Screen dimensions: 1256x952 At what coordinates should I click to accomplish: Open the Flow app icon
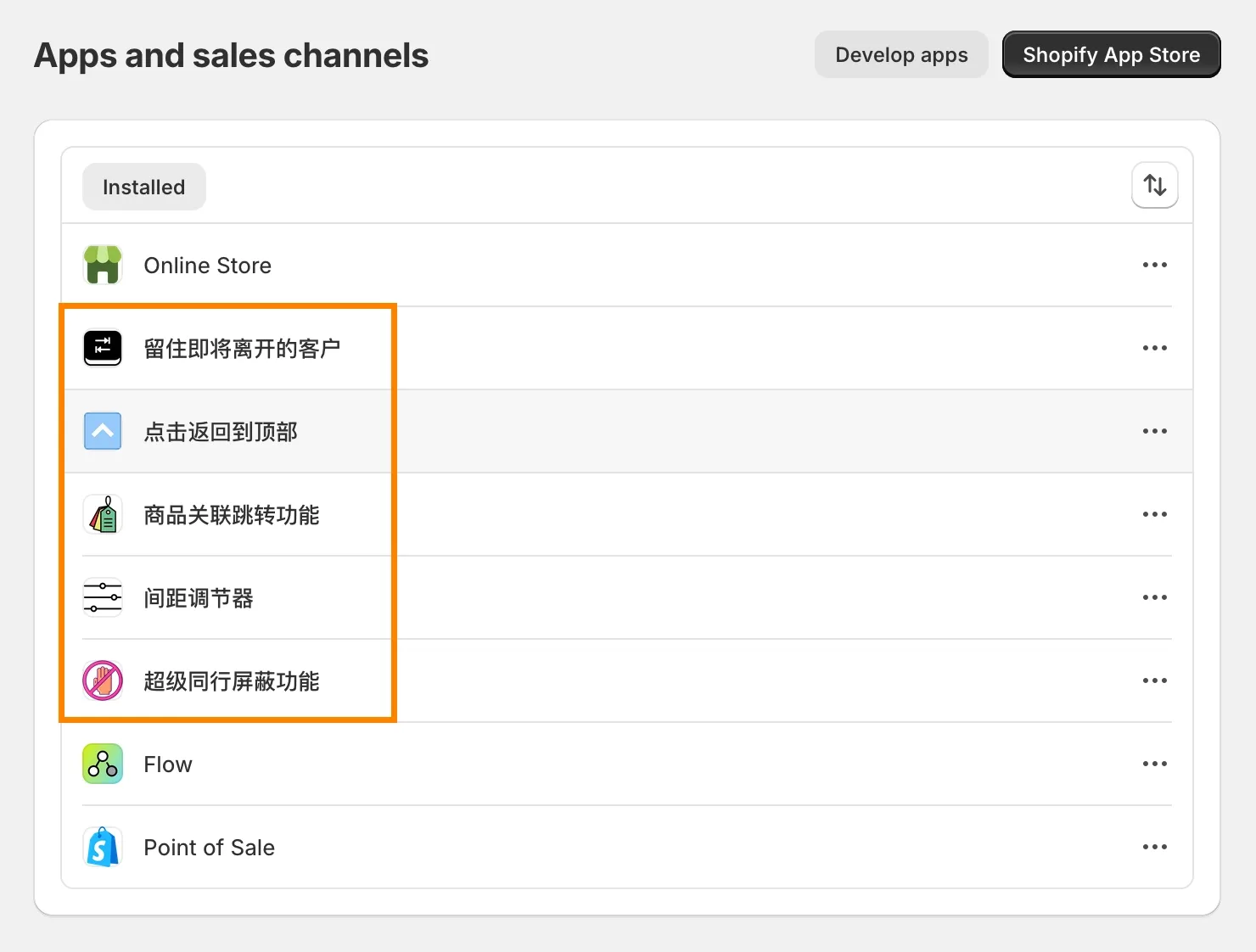click(x=102, y=763)
